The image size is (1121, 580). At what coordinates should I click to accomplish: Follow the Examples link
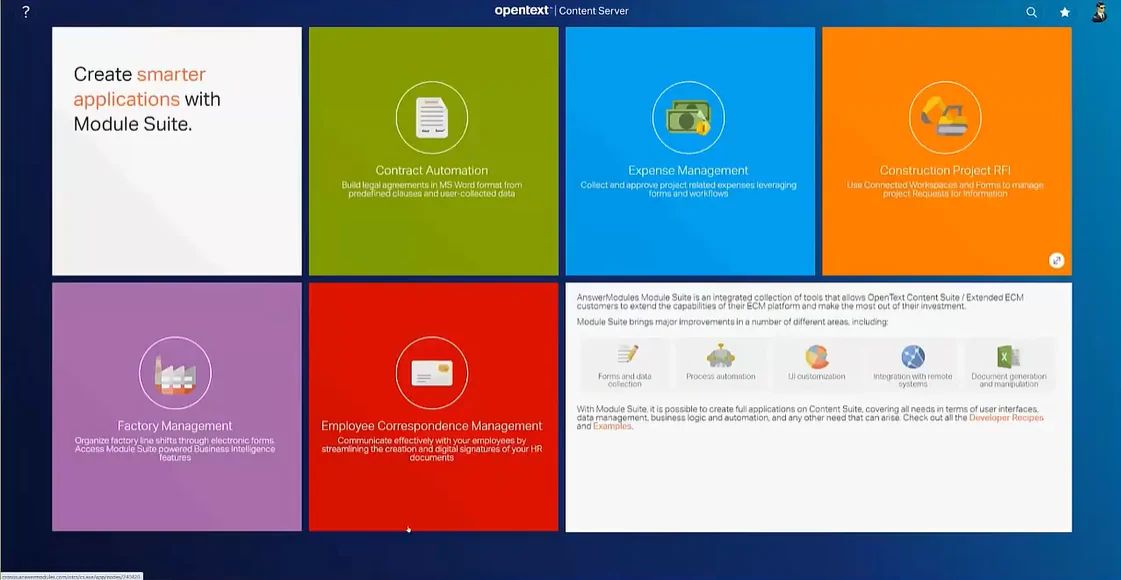coord(613,426)
